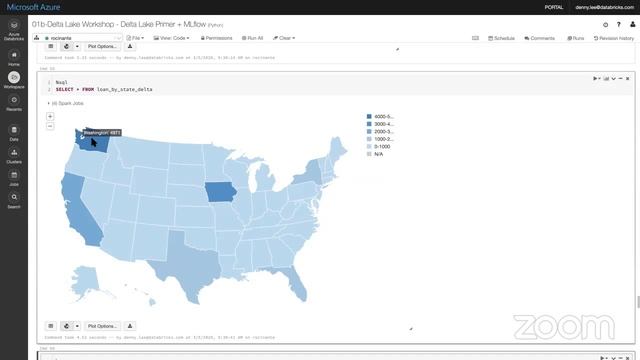
Task: Click the 0-1000 legend entry
Action: (378, 147)
